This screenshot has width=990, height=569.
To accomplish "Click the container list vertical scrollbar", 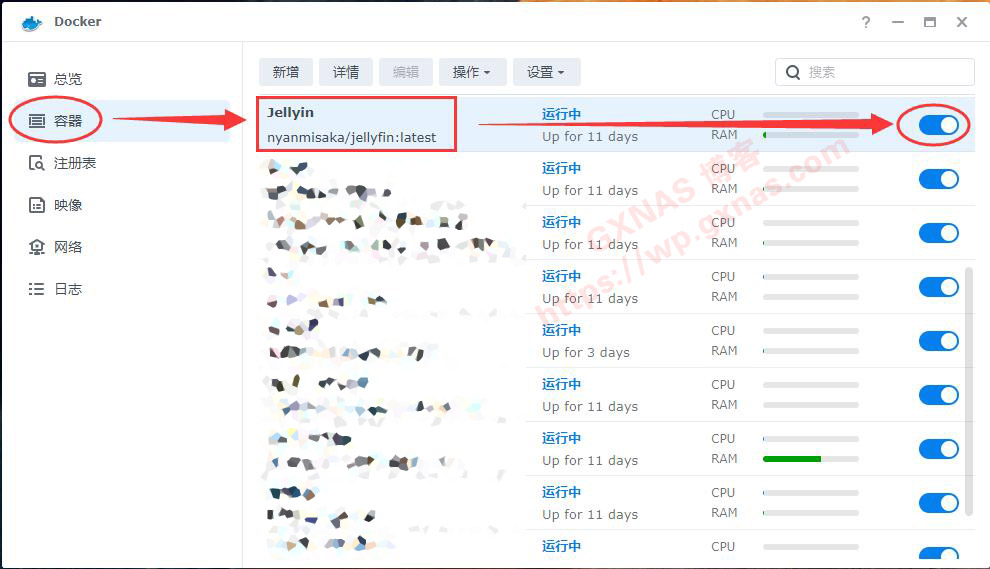I will click(967, 390).
